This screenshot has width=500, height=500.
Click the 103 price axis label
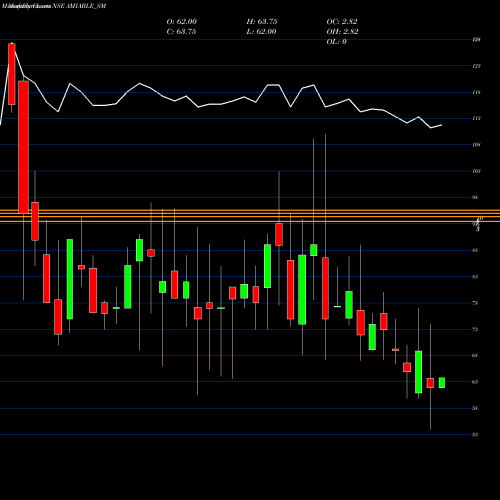coord(476,171)
